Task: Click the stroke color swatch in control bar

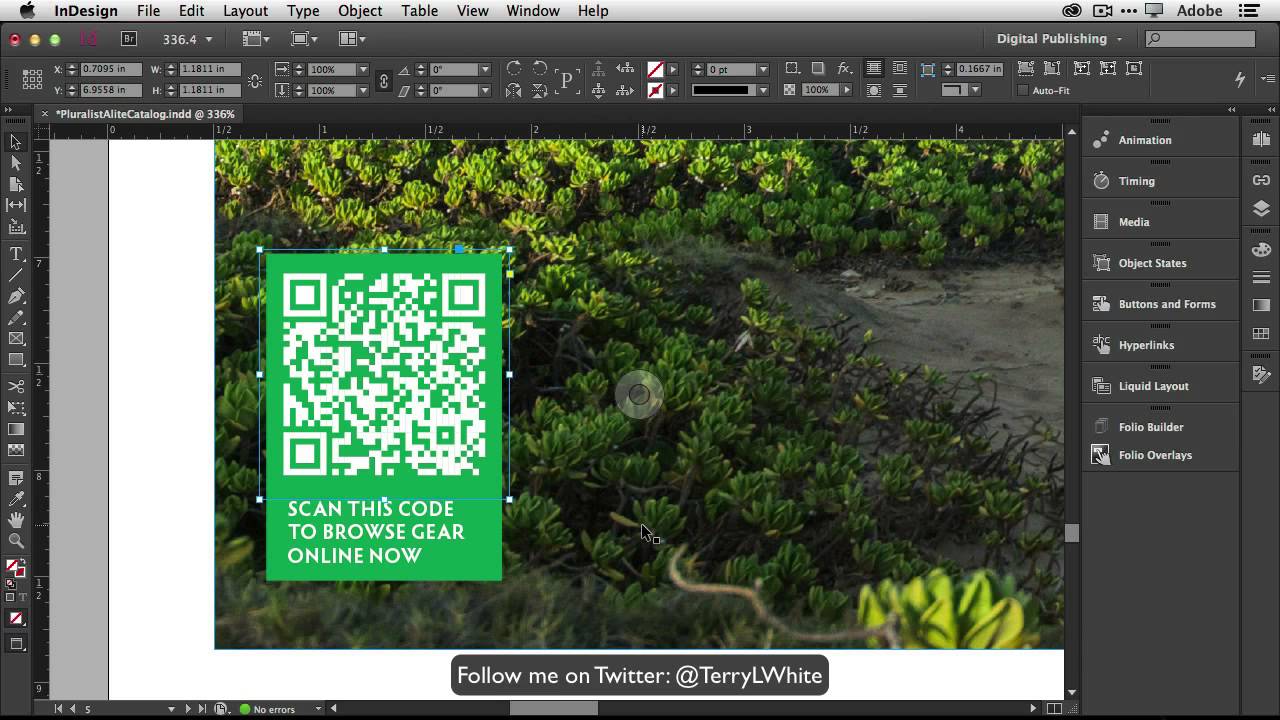Action: [x=655, y=90]
